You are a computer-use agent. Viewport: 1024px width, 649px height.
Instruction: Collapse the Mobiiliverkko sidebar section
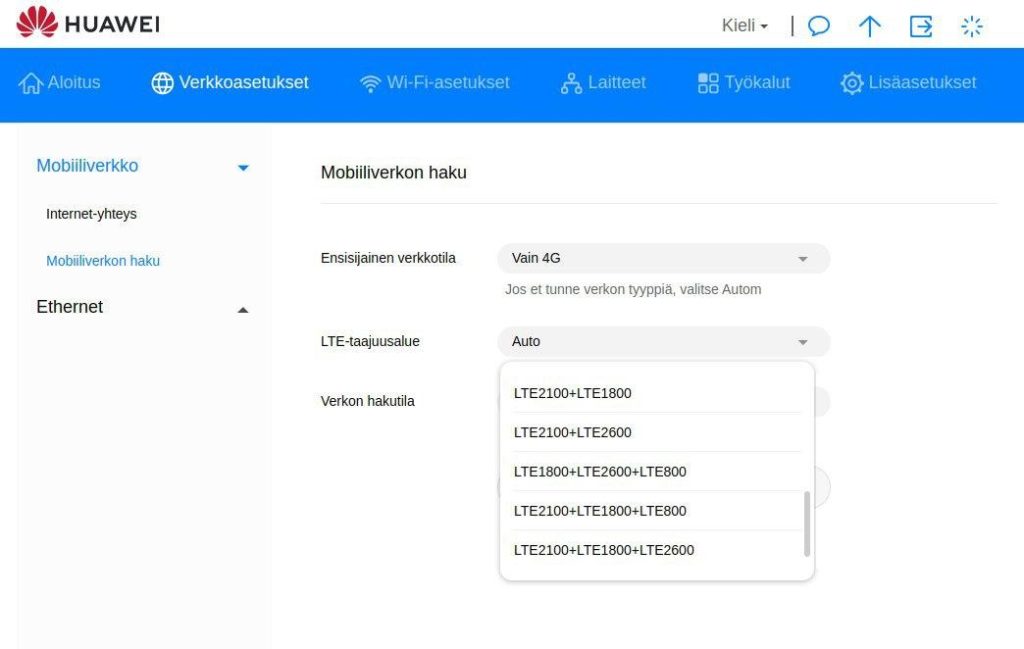(243, 168)
